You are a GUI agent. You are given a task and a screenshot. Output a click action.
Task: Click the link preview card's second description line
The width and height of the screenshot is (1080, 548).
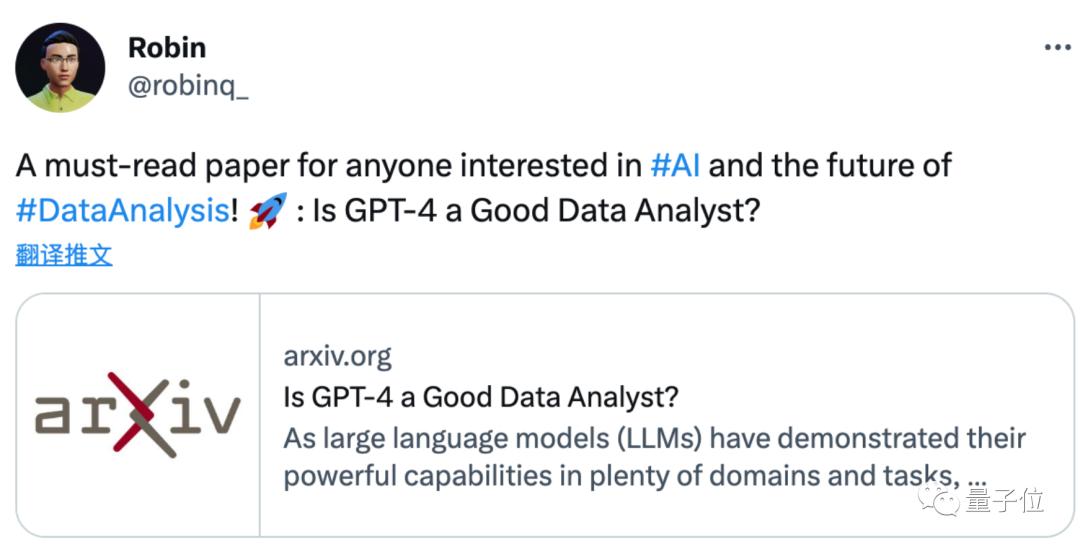tap(635, 476)
